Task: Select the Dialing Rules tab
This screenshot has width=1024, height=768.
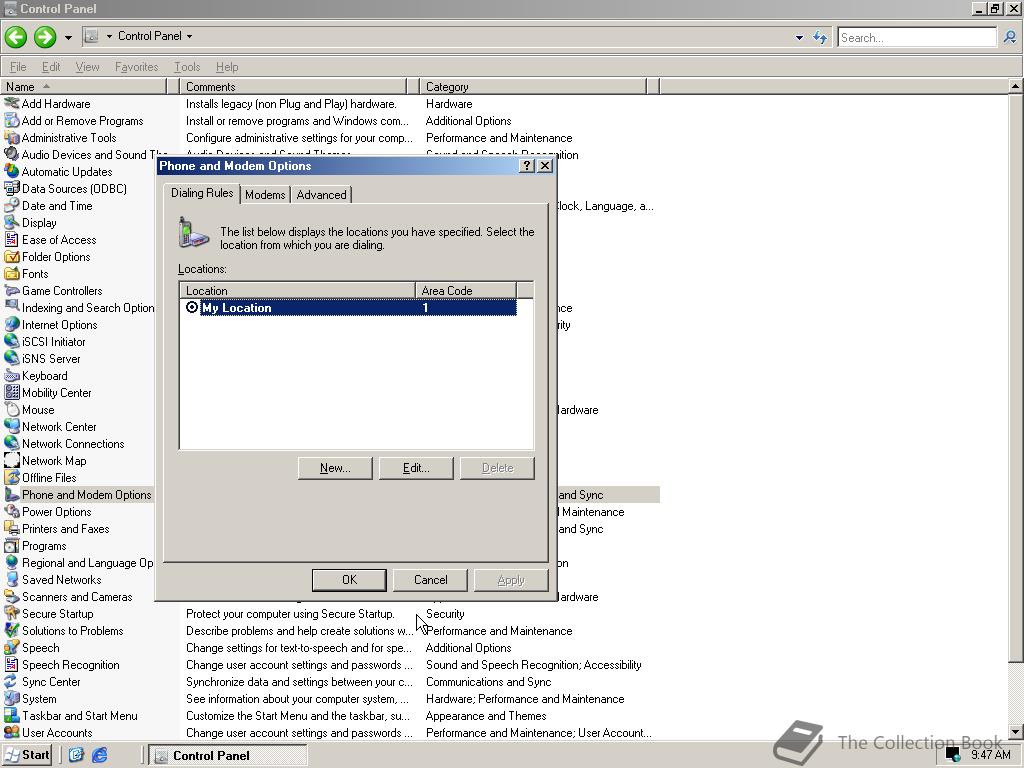Action: pyautogui.click(x=202, y=193)
